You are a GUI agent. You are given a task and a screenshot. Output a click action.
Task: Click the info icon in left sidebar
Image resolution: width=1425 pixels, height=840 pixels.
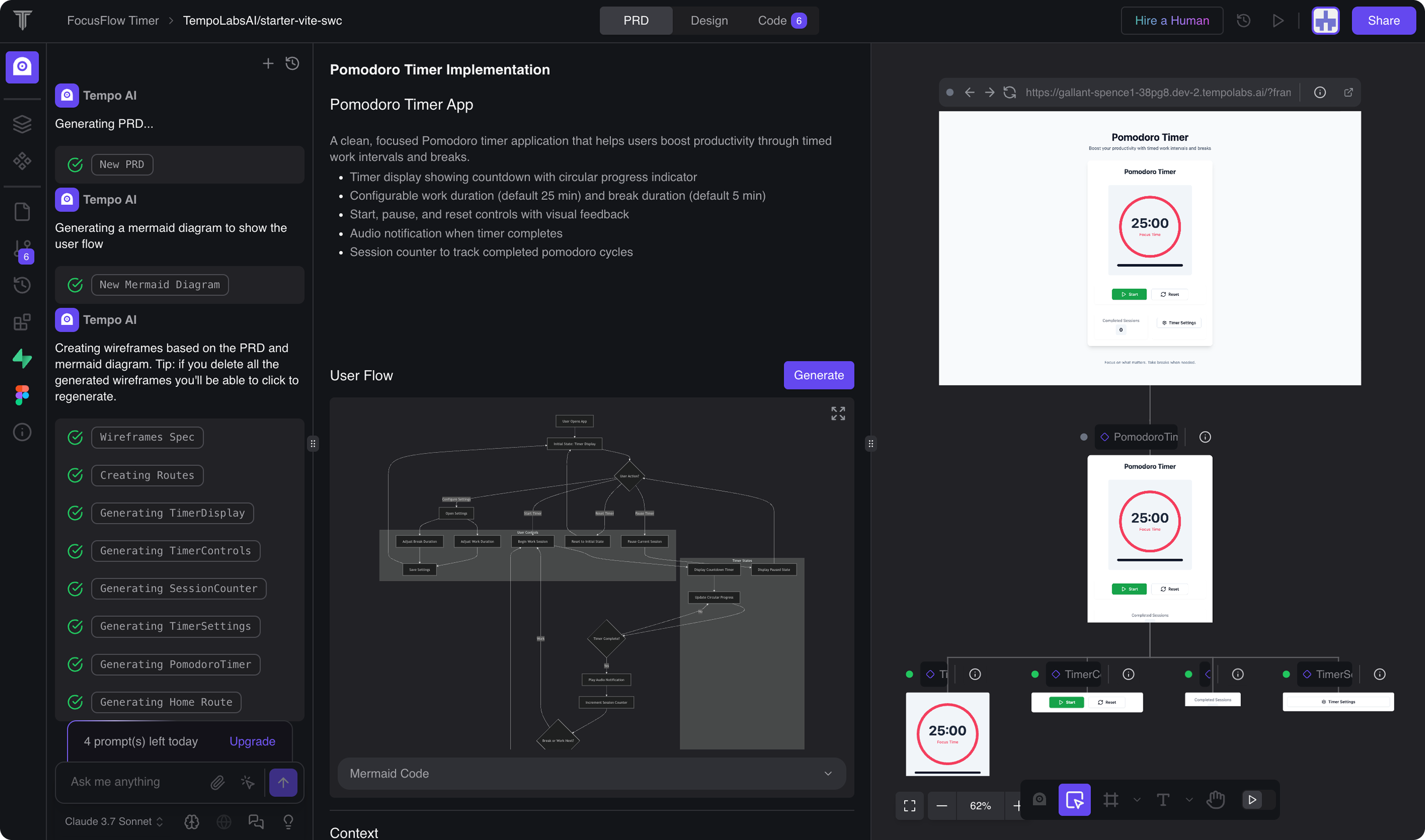pyautogui.click(x=22, y=432)
